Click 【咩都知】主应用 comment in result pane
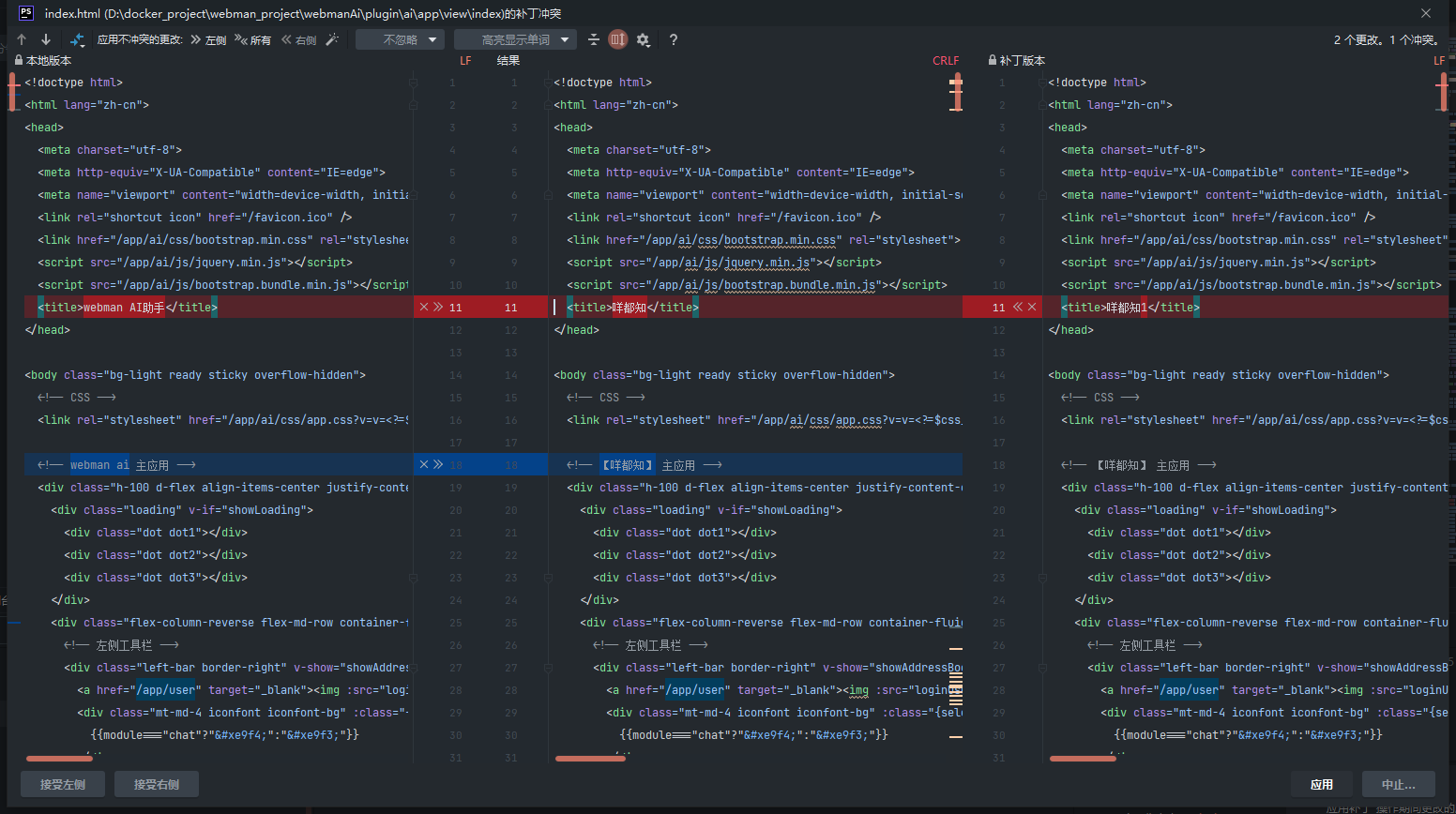Viewport: 1456px width, 814px height. tap(645, 465)
